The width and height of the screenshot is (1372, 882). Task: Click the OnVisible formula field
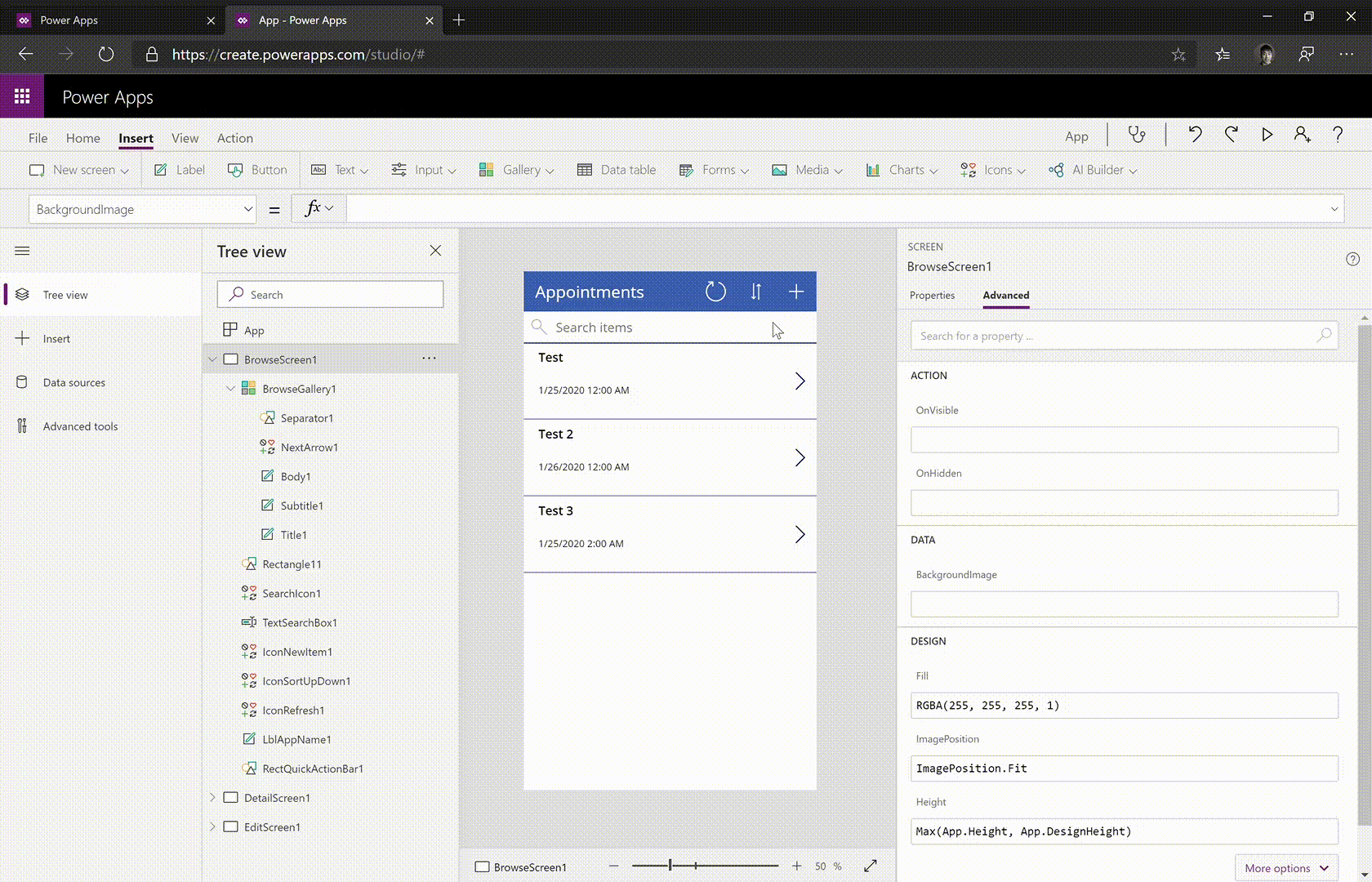pos(1125,440)
